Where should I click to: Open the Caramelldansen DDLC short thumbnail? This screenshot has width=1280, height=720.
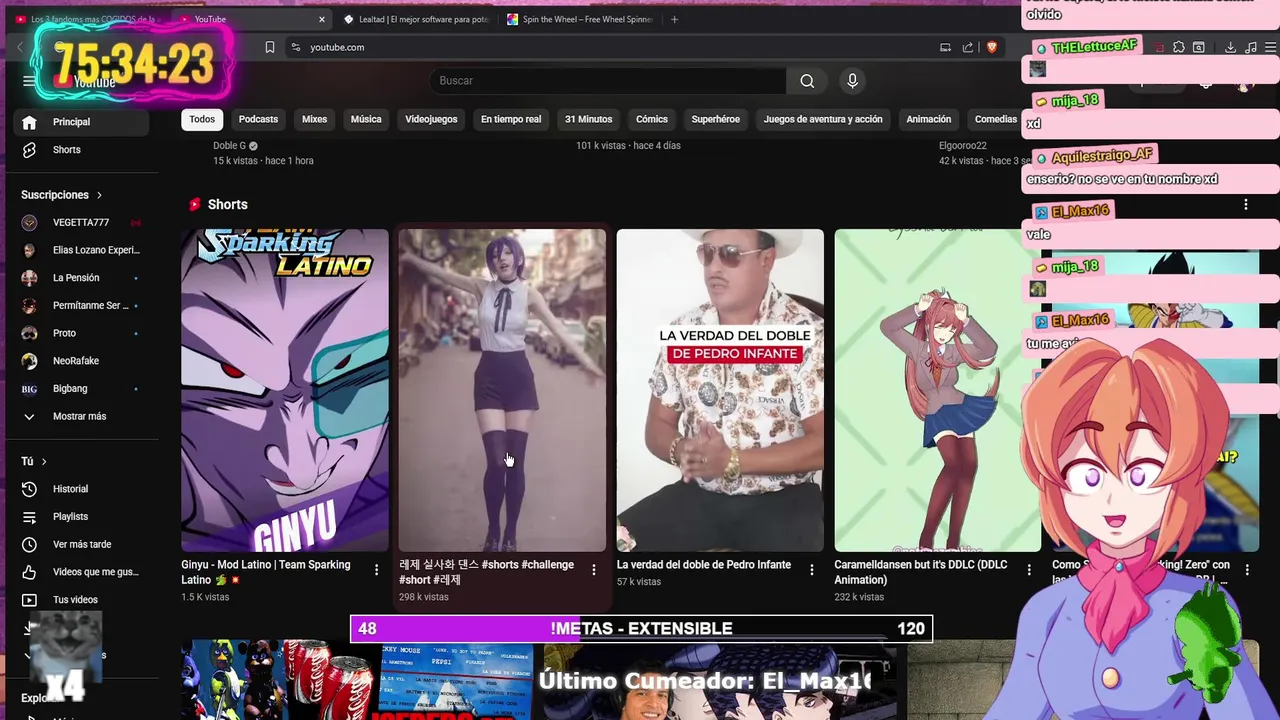[x=937, y=390]
